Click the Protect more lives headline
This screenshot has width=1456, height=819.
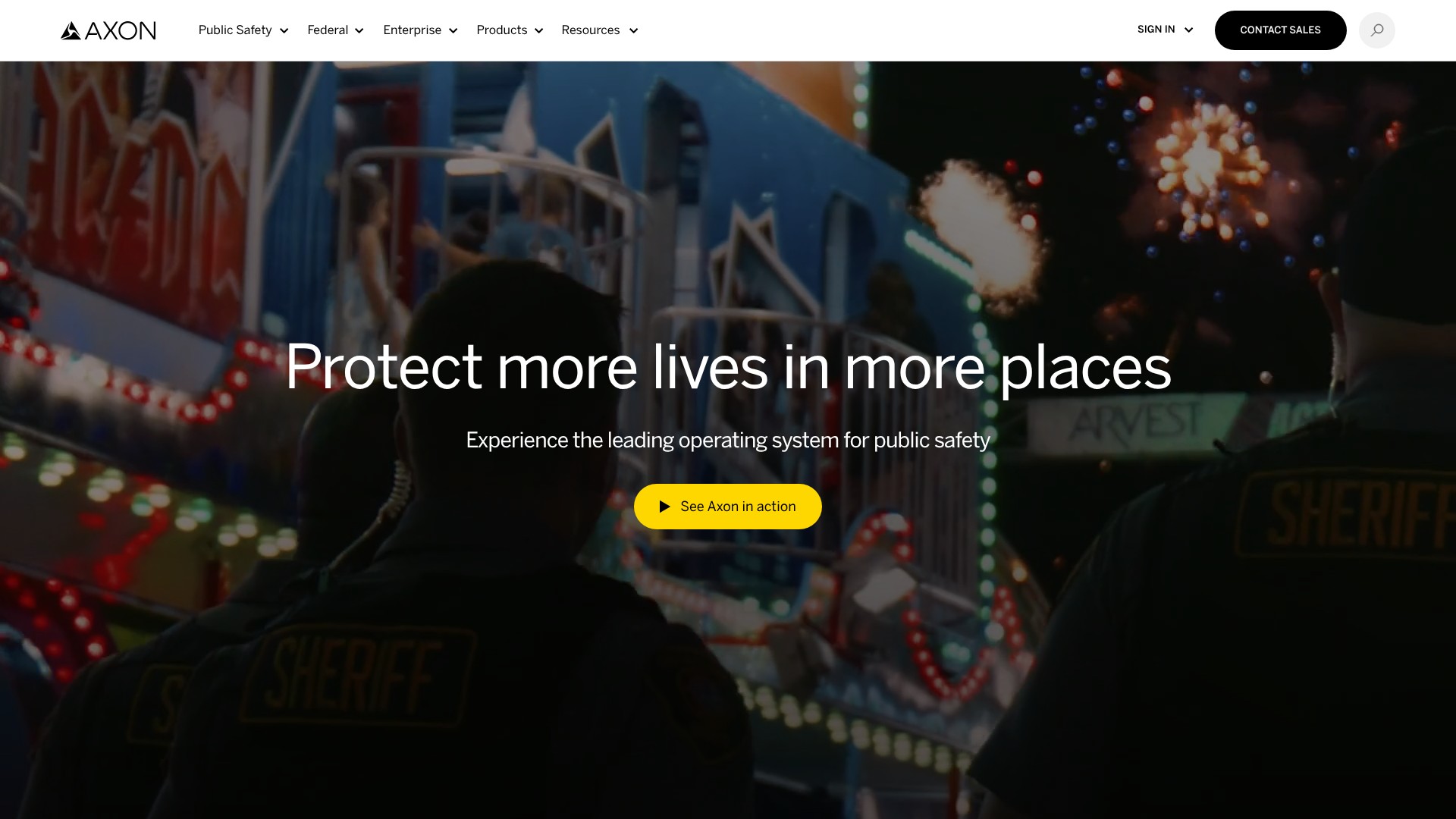point(728,369)
